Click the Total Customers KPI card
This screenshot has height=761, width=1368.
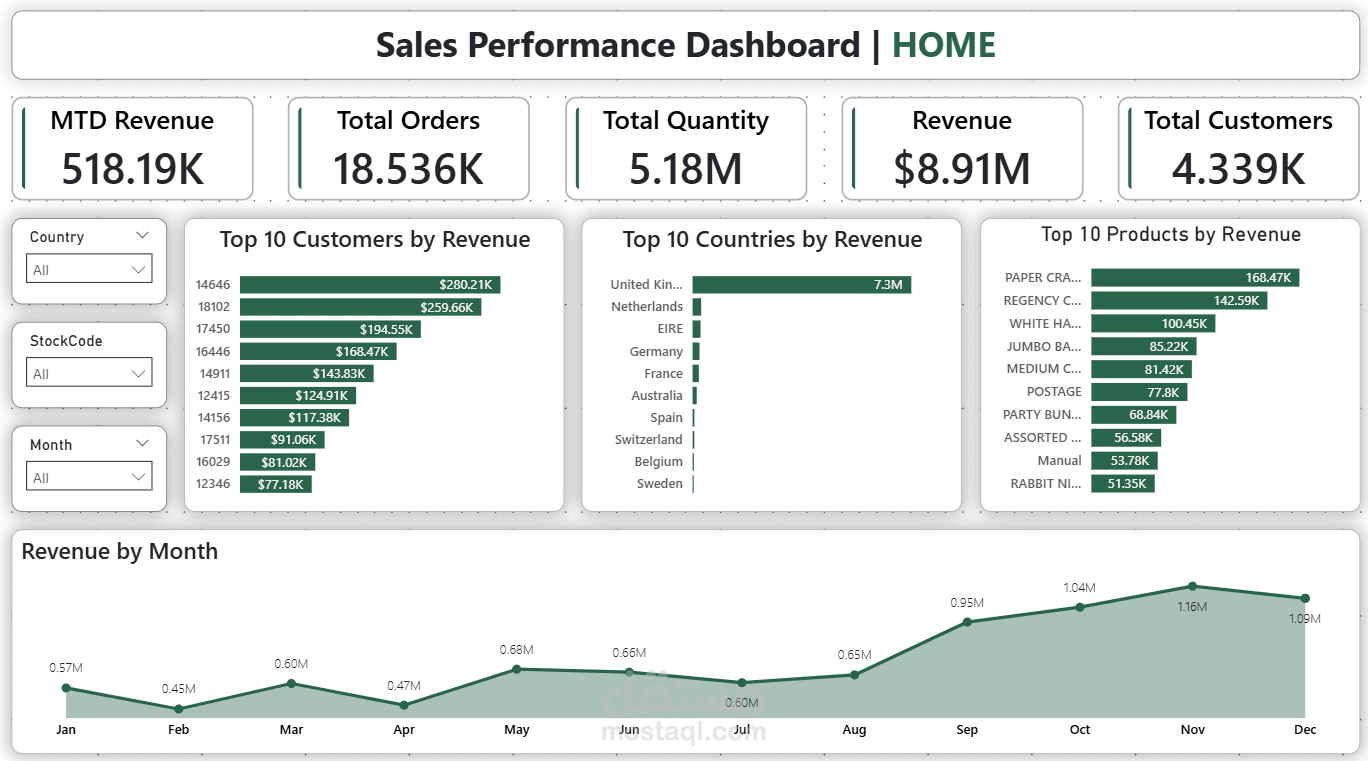(1239, 148)
